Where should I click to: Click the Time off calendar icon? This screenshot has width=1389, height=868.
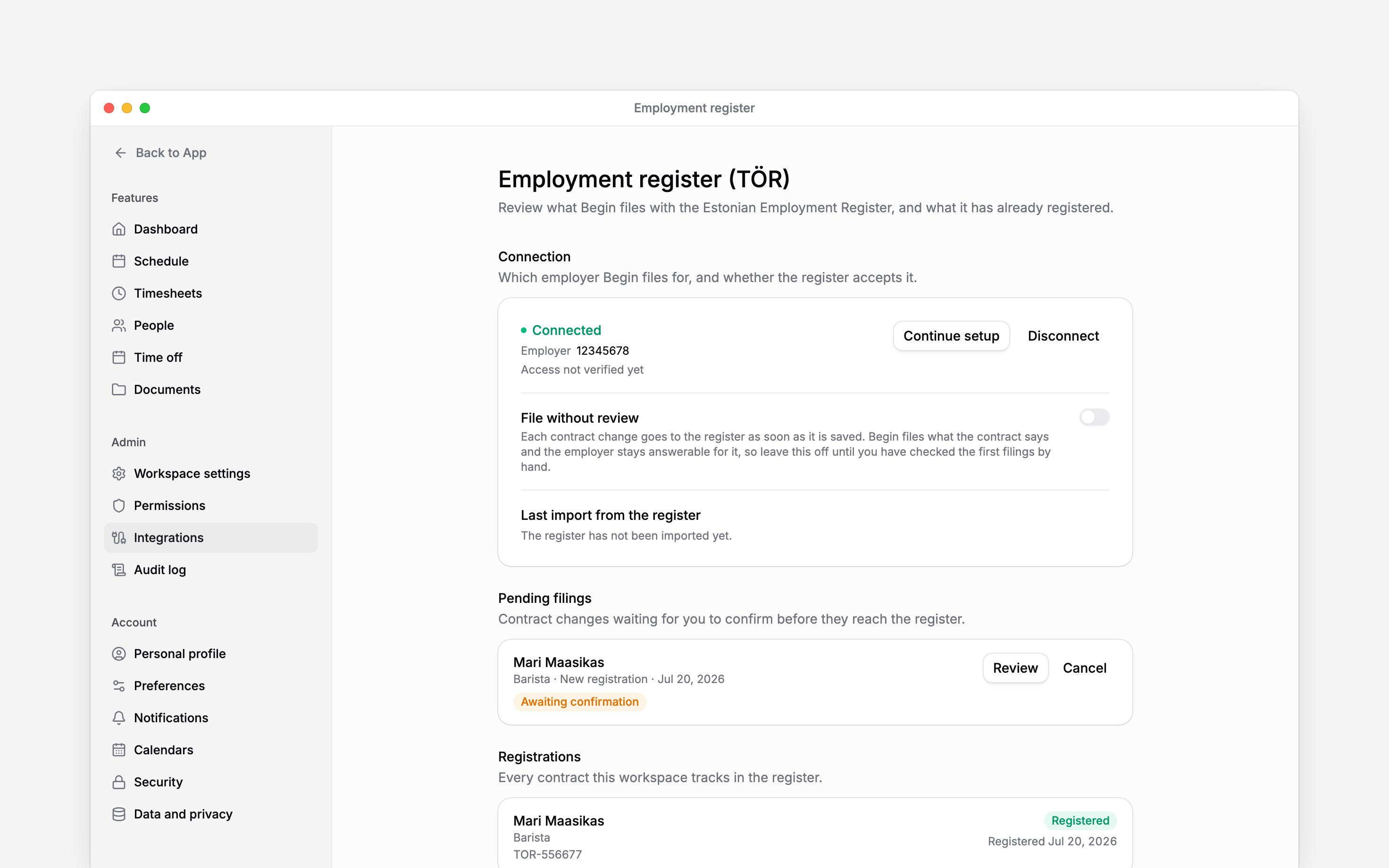tap(119, 358)
